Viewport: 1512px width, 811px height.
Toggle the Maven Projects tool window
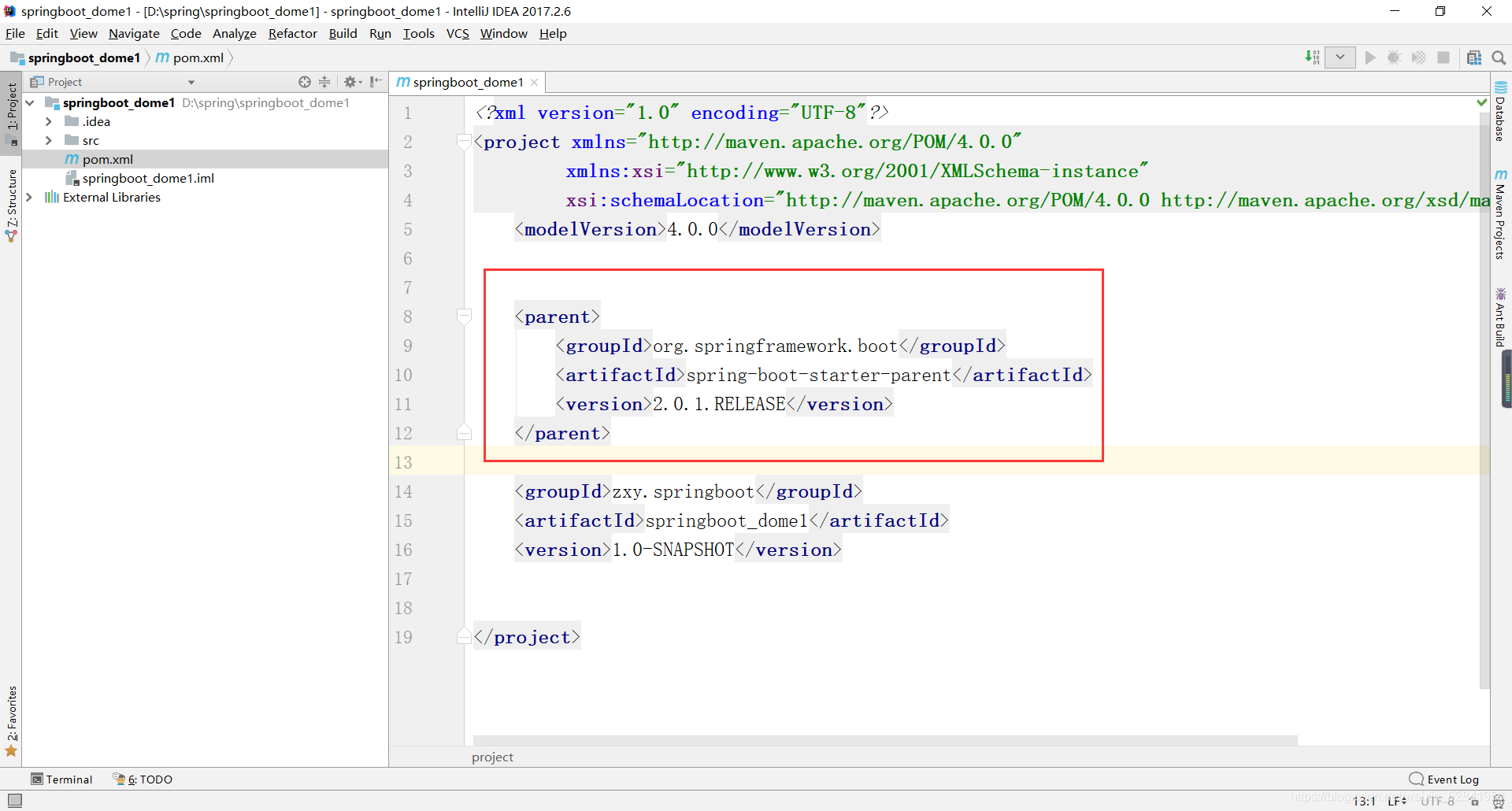point(1501,214)
